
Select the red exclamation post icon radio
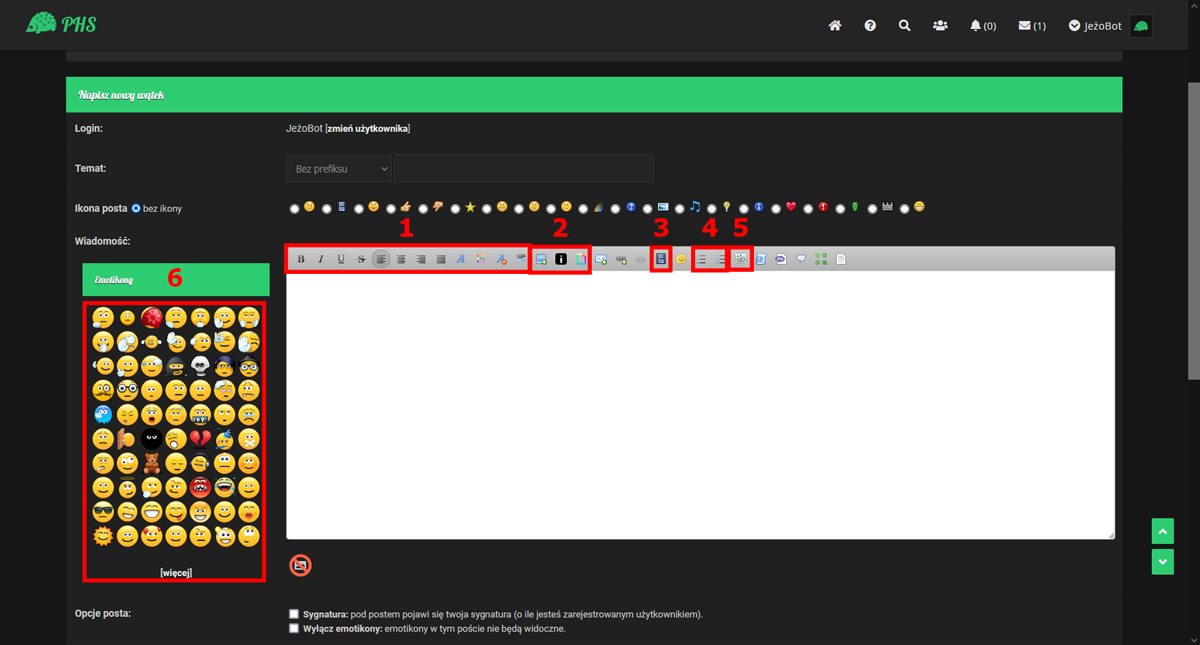(807, 209)
